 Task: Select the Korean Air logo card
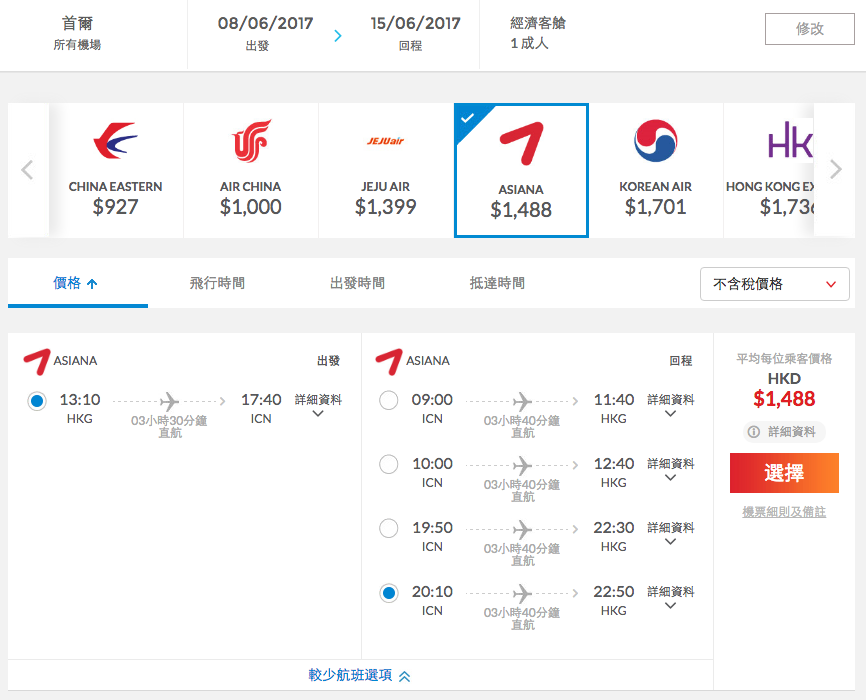(x=656, y=170)
